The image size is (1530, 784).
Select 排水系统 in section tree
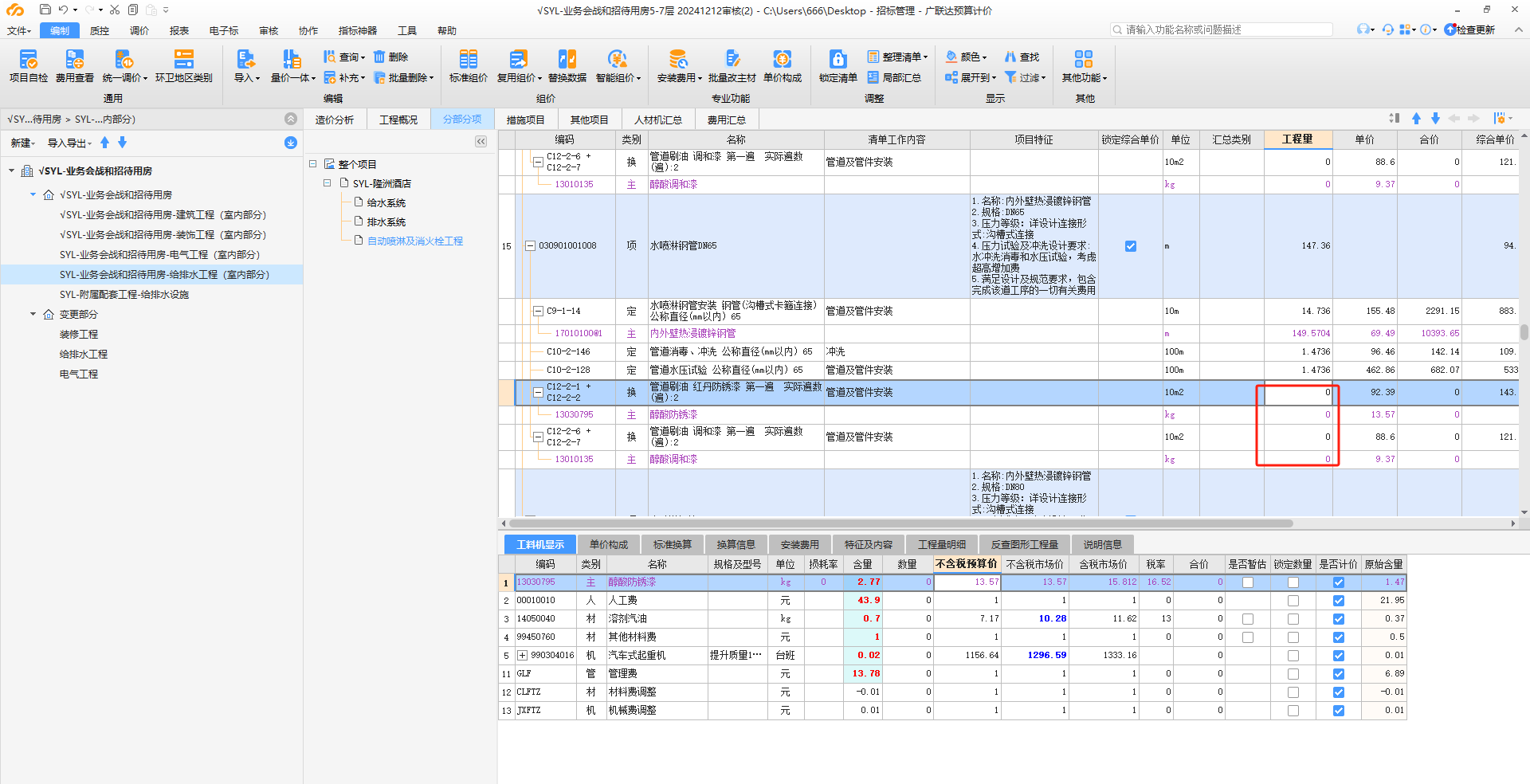coord(386,221)
